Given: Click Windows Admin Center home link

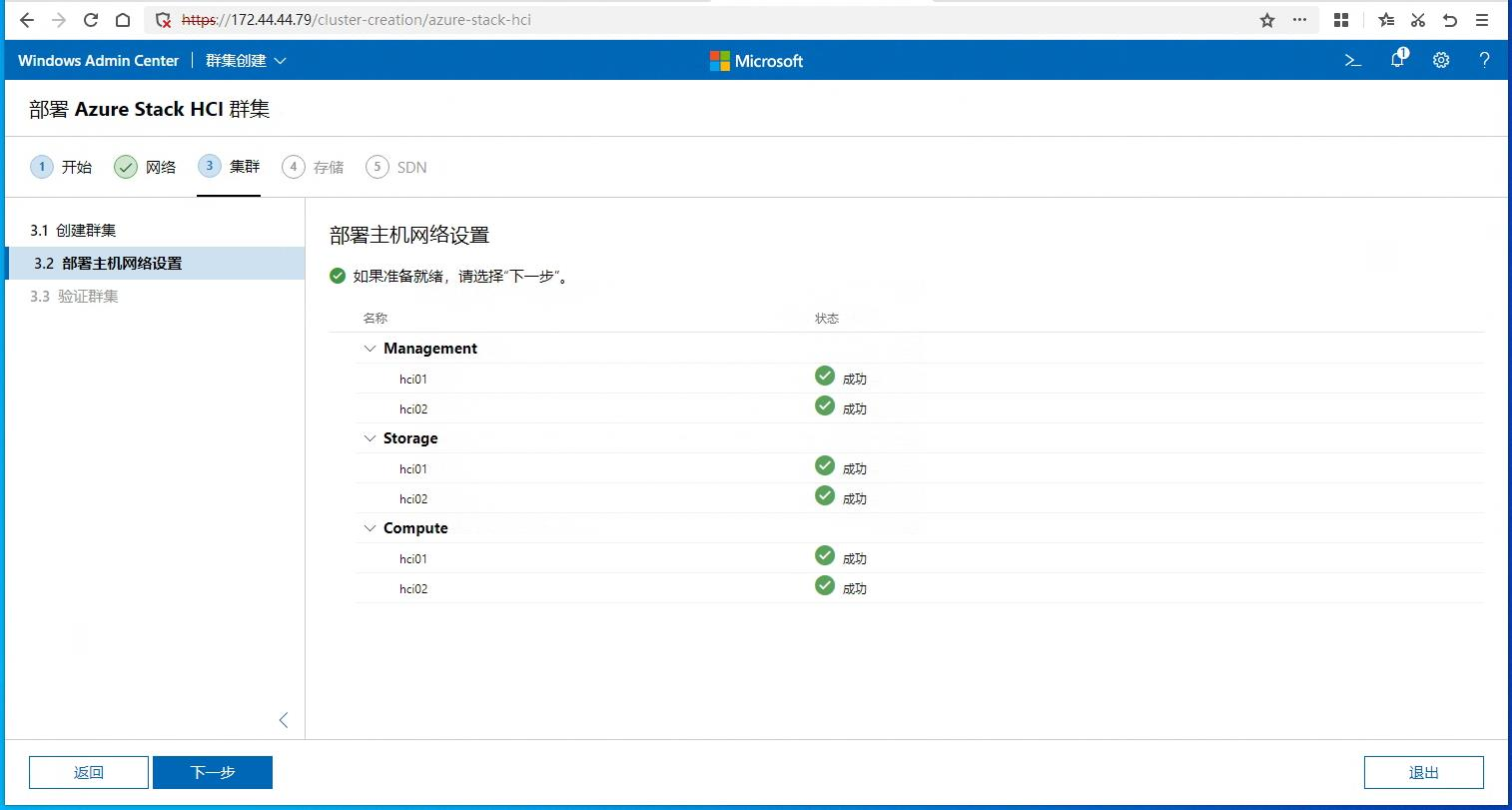Looking at the screenshot, I should click(99, 61).
